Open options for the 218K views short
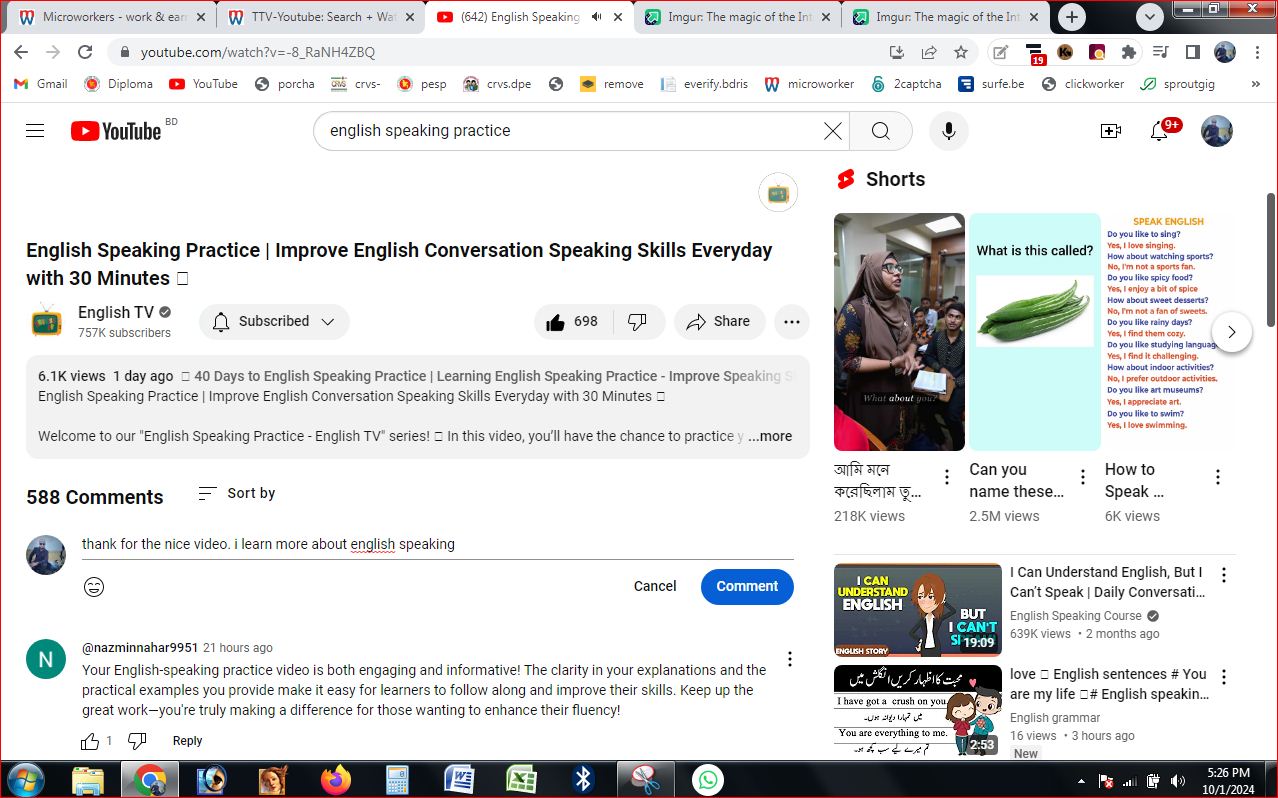The height and width of the screenshot is (798, 1278). [947, 477]
